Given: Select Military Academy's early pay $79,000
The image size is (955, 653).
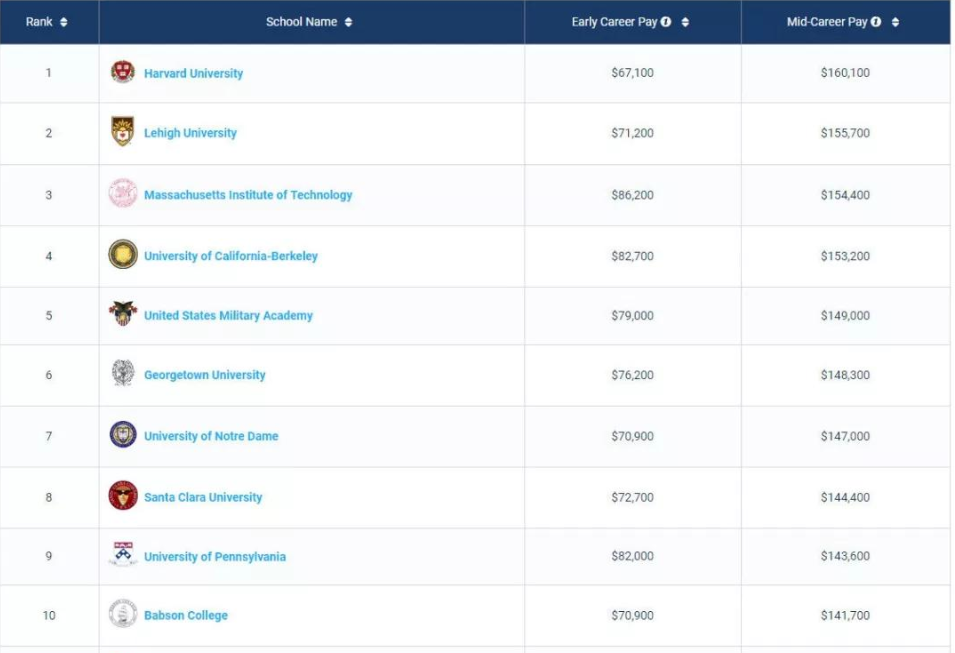Looking at the screenshot, I should 632,316.
